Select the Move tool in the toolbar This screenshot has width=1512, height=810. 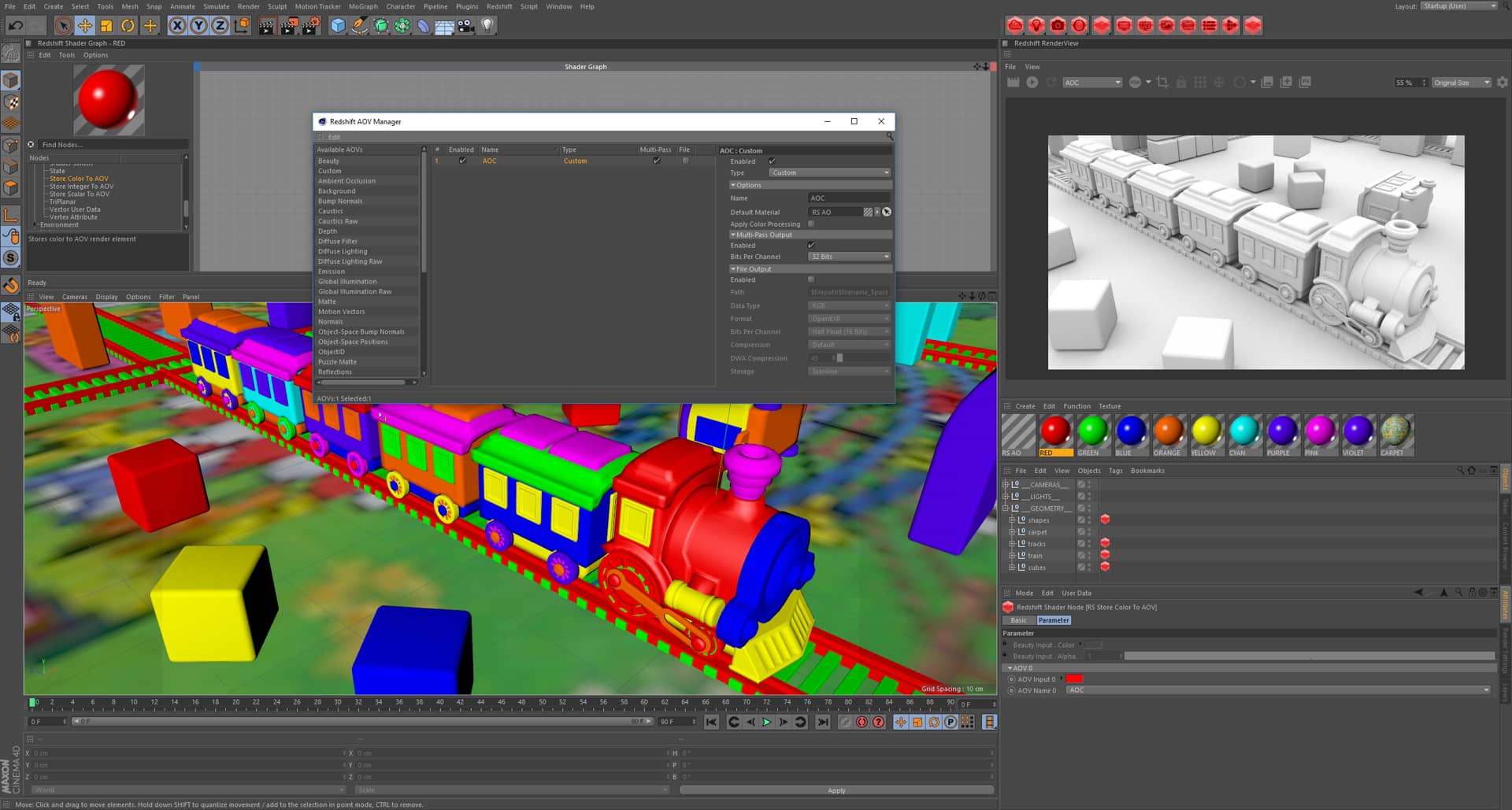85,25
